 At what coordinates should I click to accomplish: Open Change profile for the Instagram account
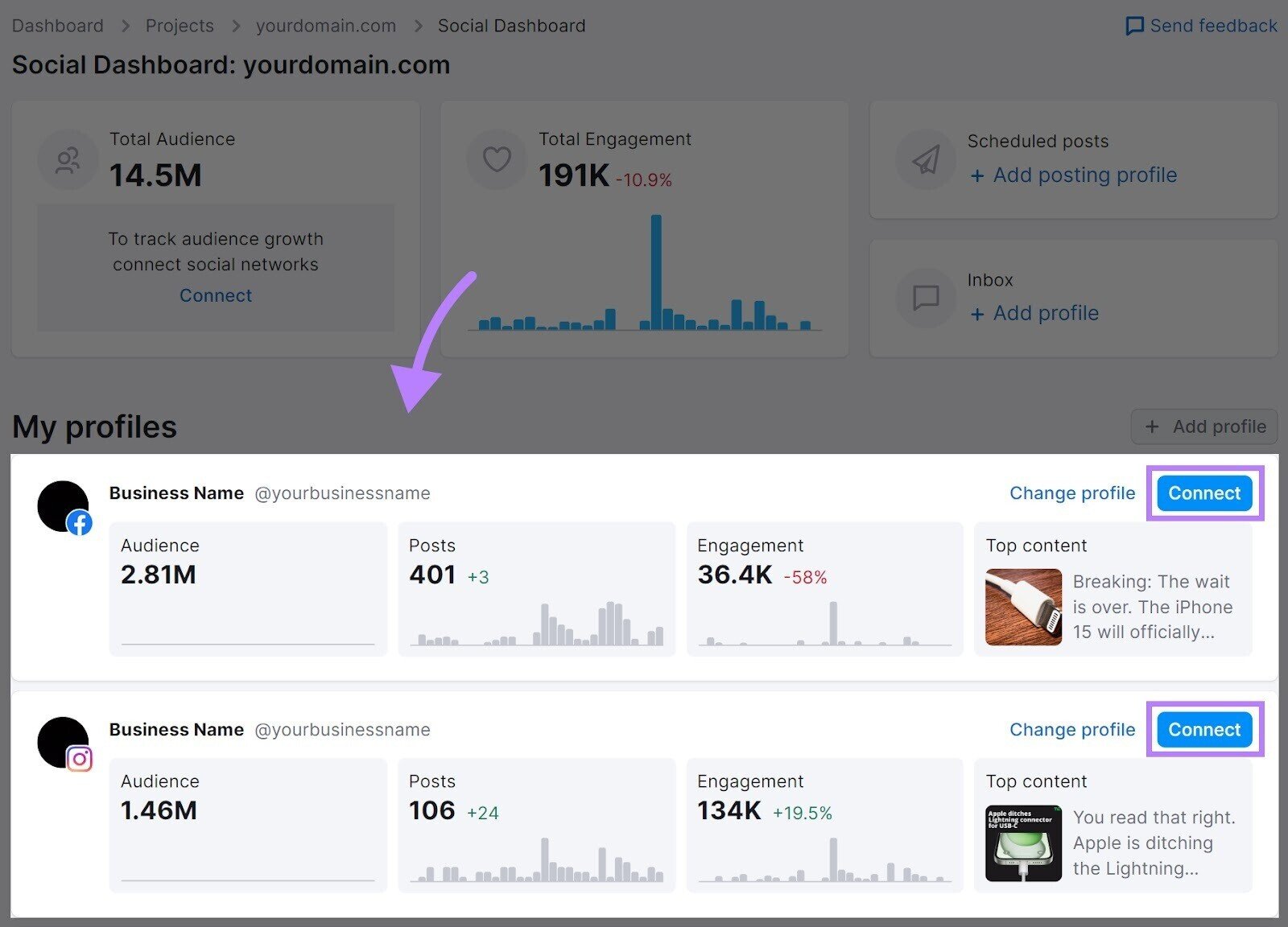tap(1071, 730)
